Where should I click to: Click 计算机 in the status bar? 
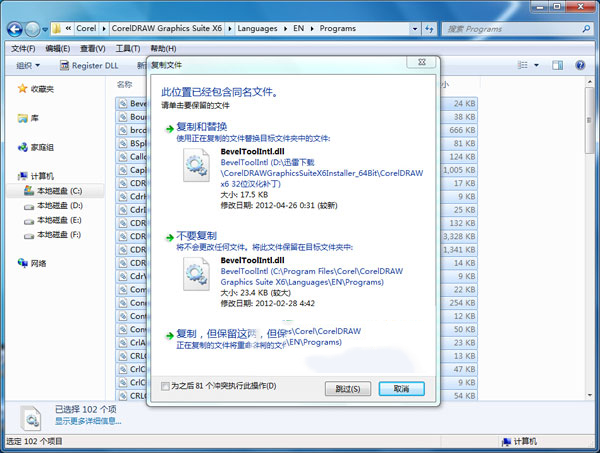click(520, 442)
